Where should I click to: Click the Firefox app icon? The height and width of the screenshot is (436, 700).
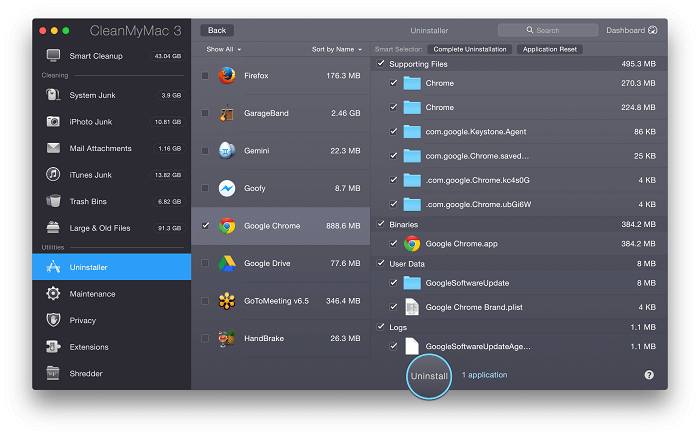click(x=227, y=75)
